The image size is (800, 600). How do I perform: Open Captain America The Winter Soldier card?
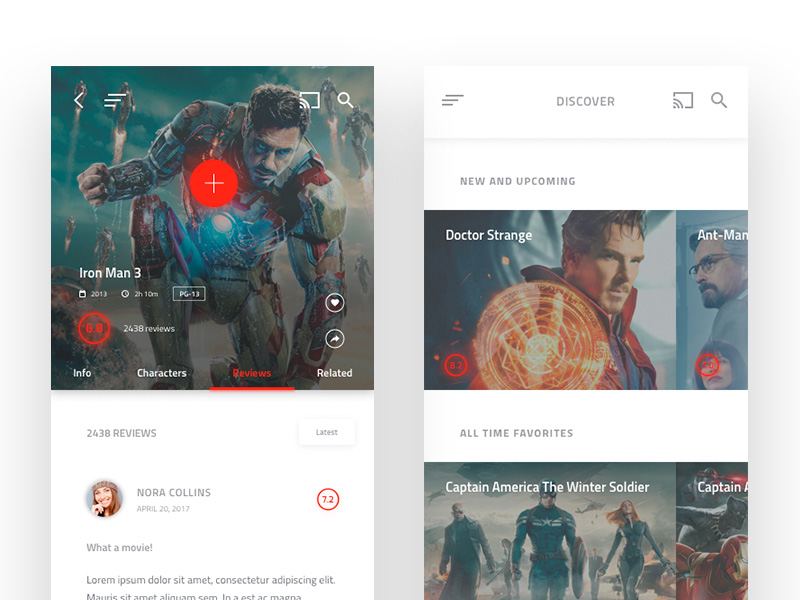(550, 531)
